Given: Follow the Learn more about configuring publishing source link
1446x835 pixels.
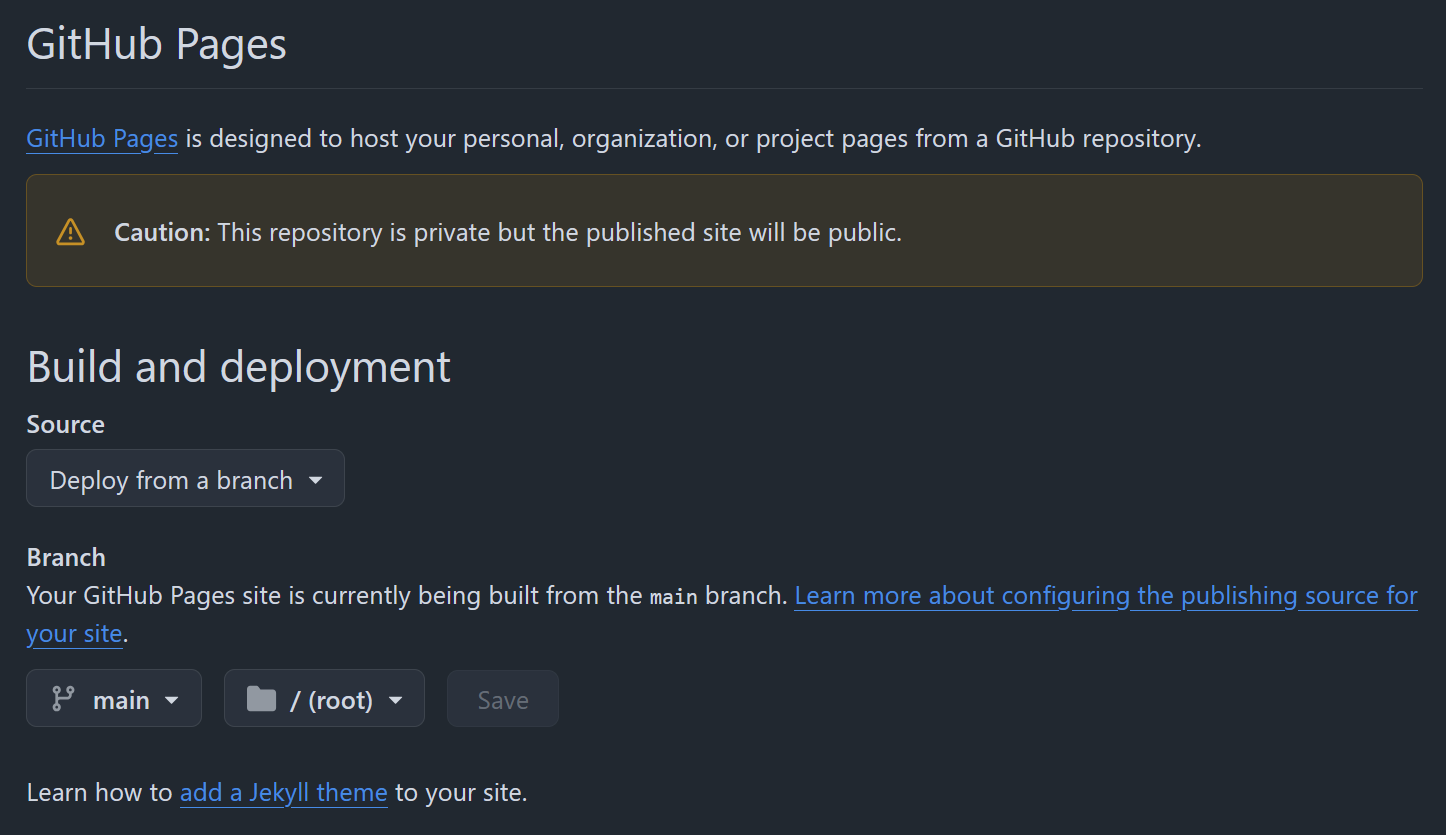Looking at the screenshot, I should pos(1105,596).
